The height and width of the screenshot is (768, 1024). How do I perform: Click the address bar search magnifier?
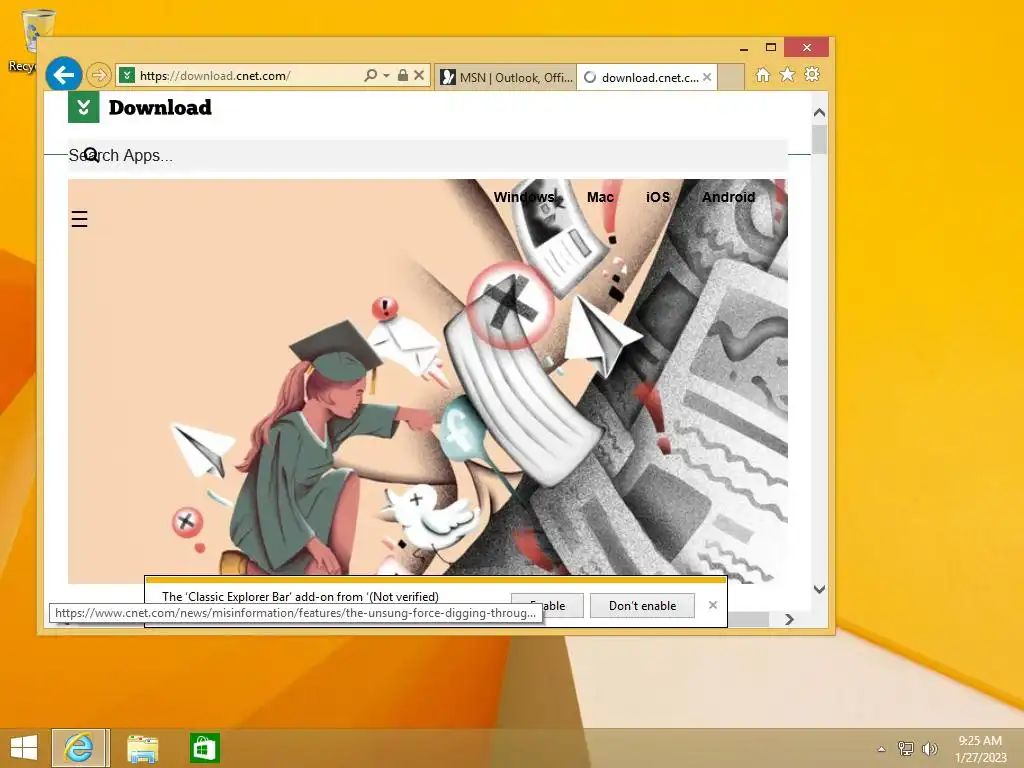[370, 76]
